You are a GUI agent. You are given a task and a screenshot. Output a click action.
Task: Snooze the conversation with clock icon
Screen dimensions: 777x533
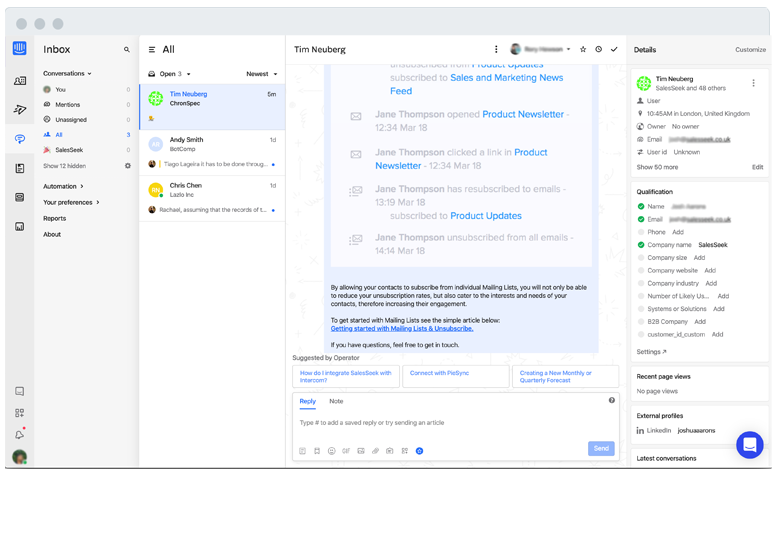click(599, 49)
